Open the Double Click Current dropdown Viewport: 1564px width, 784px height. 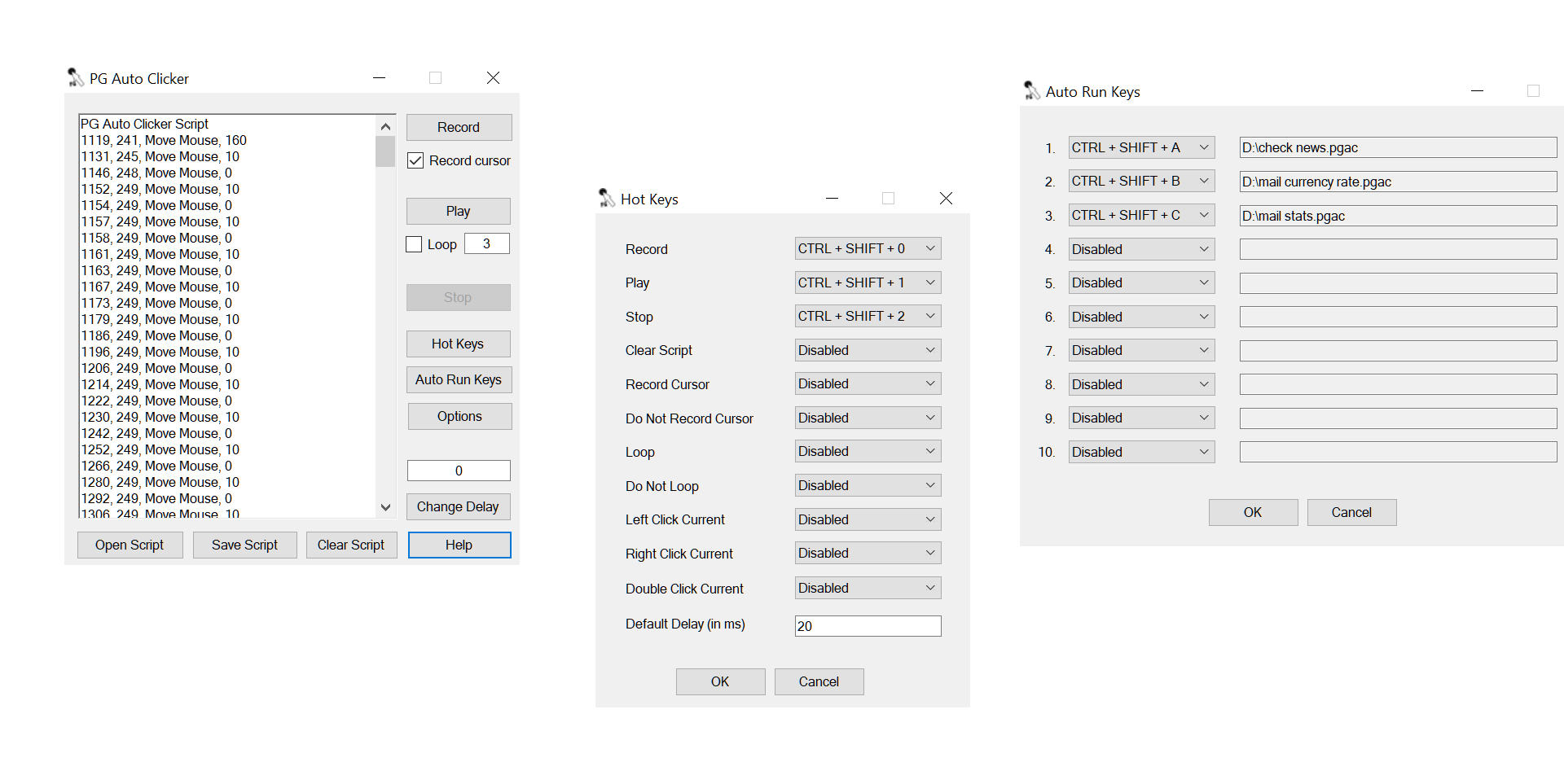868,588
